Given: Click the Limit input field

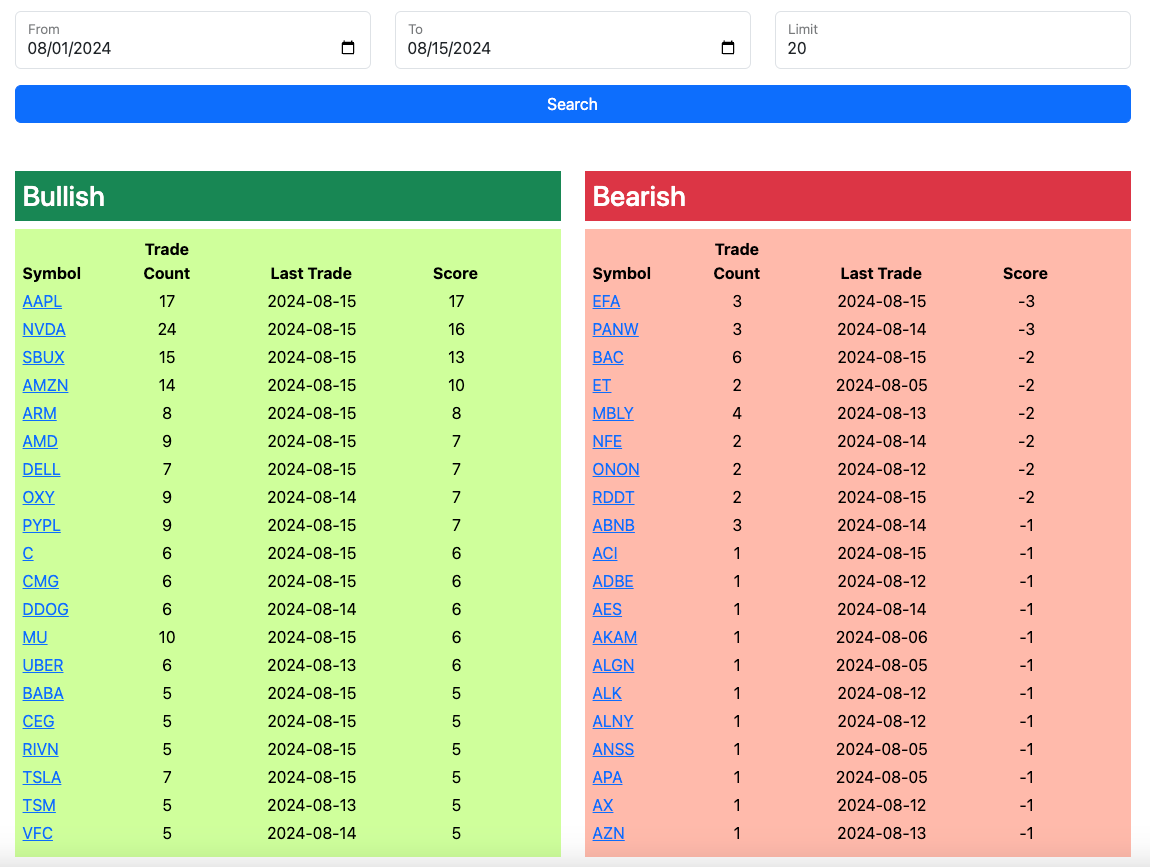Looking at the screenshot, I should click(952, 40).
